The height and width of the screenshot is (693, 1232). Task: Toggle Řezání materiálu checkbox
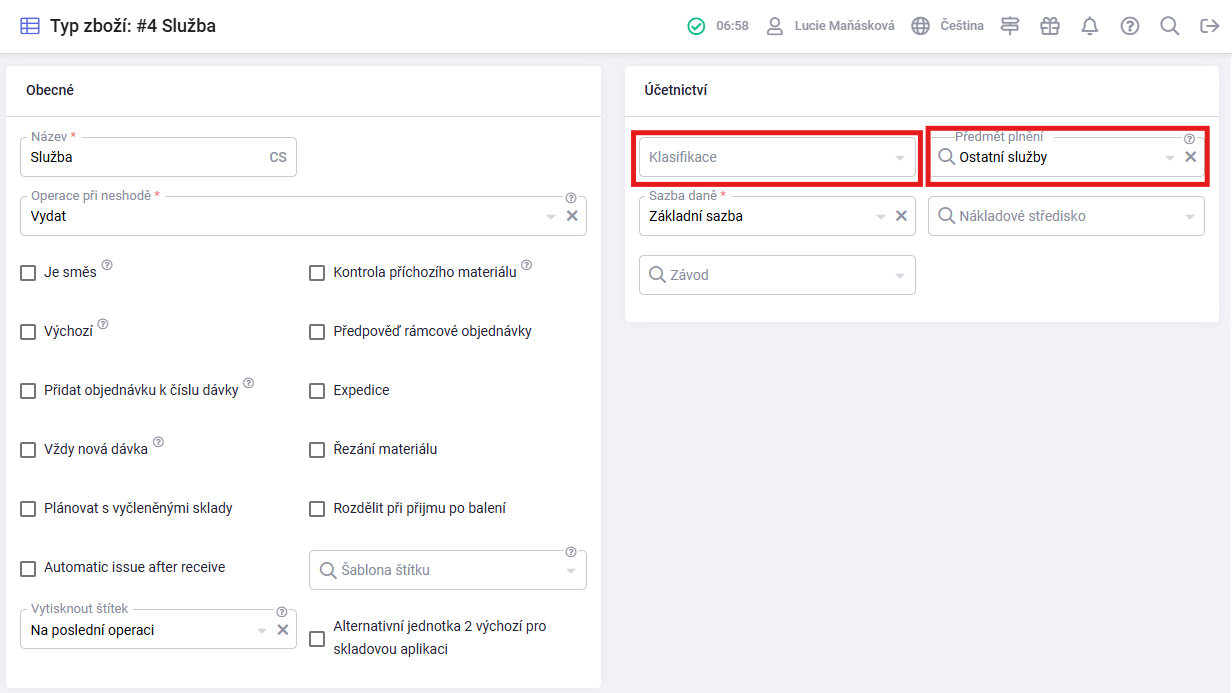317,450
